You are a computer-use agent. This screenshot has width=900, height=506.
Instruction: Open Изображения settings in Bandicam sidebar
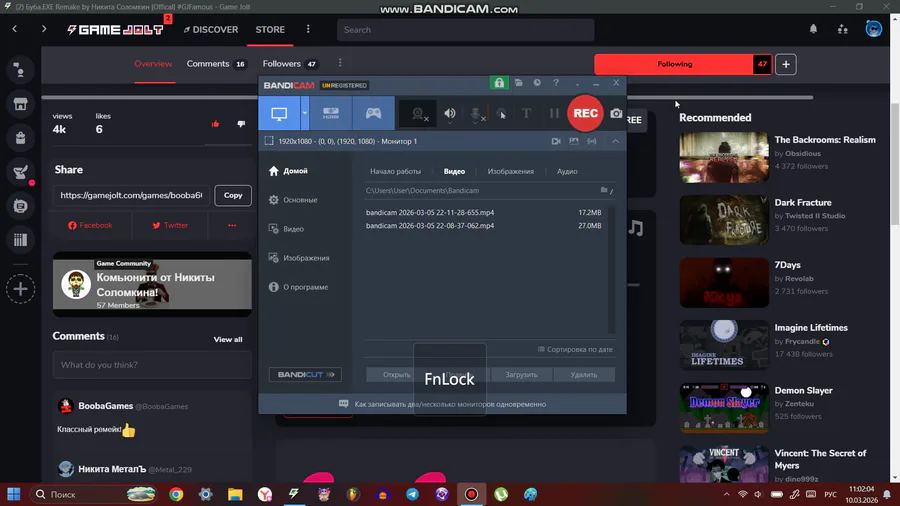299,258
